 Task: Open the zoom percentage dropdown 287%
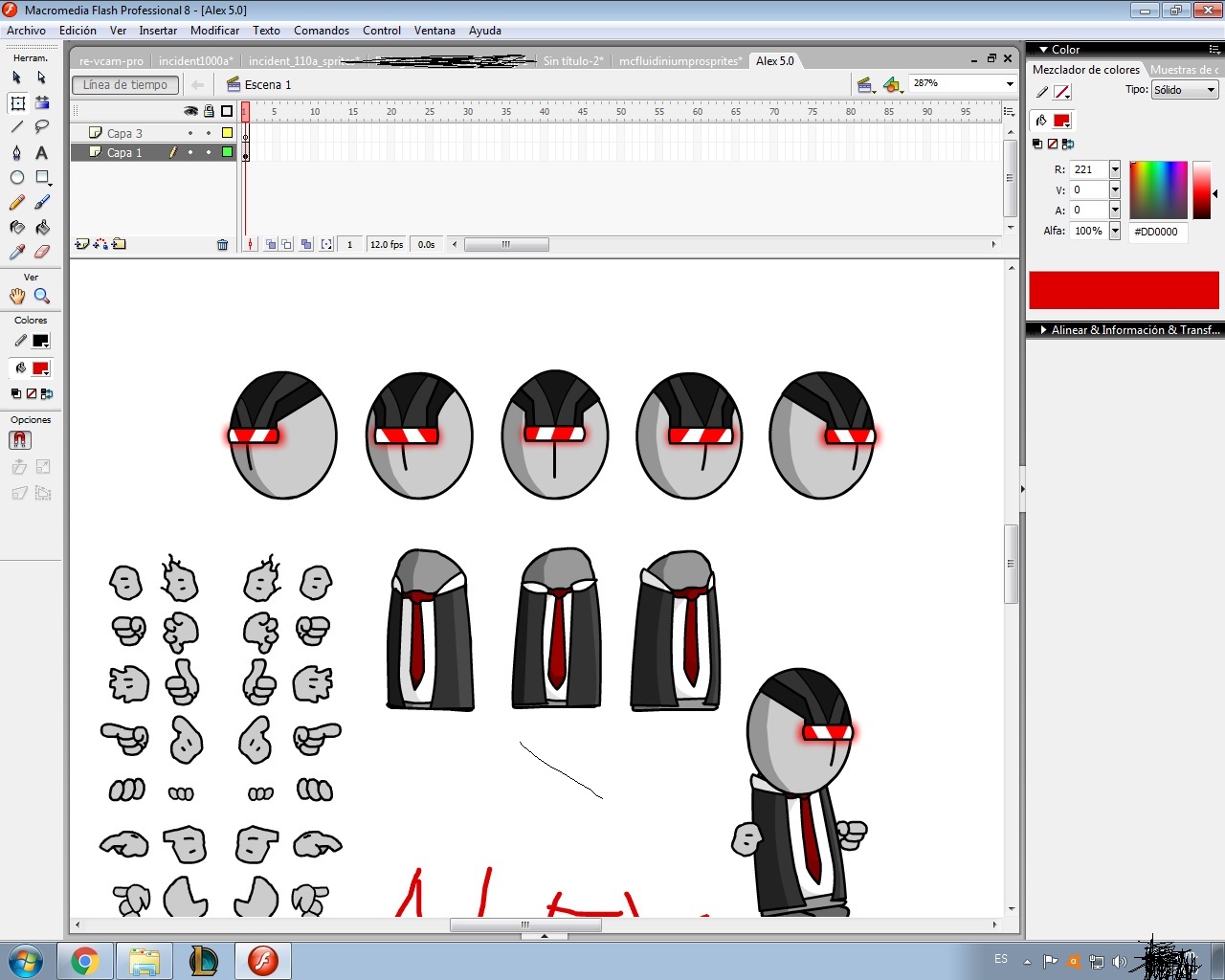pyautogui.click(x=1010, y=84)
